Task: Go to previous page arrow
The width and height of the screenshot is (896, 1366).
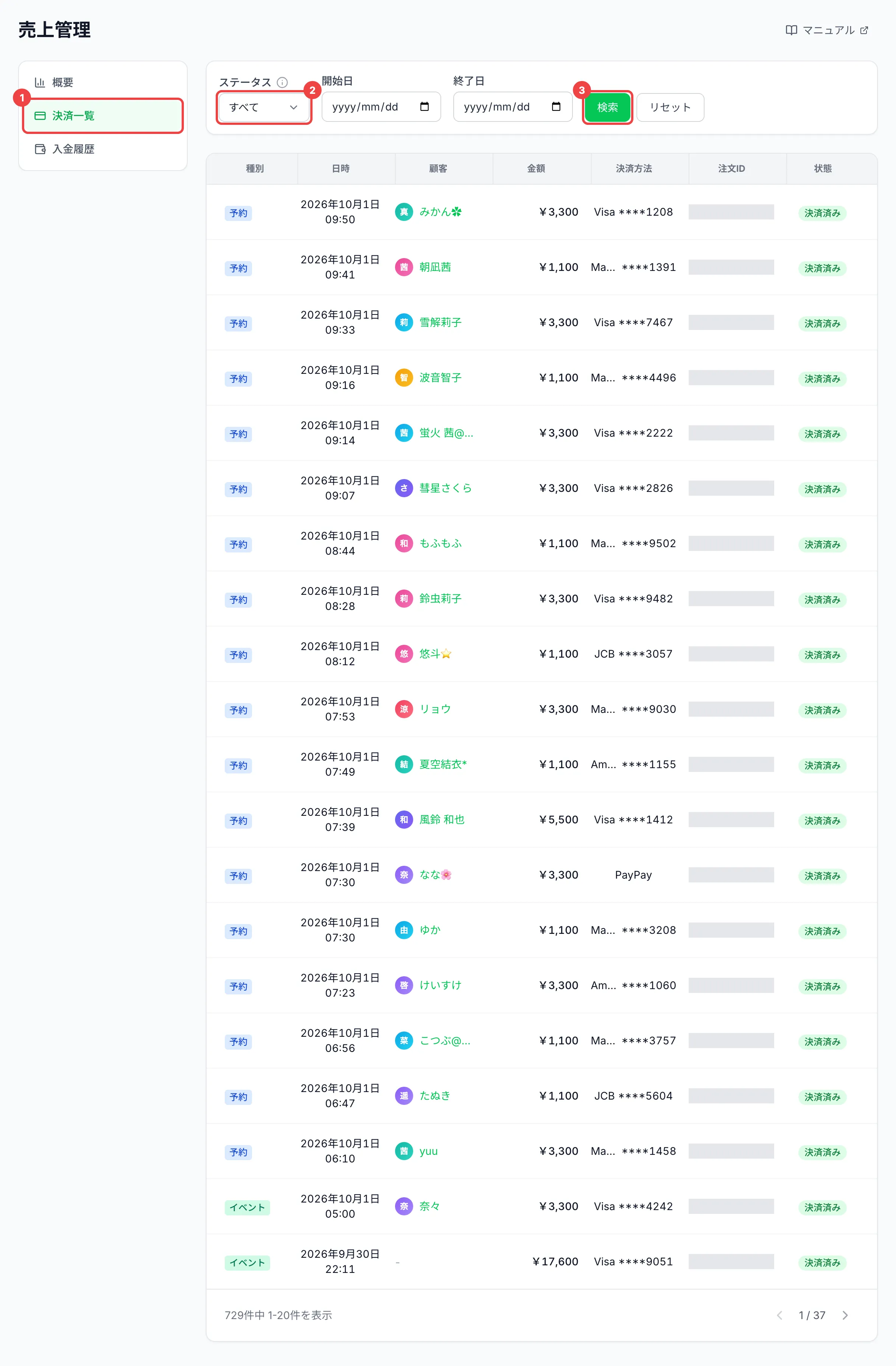Action: 779,1316
